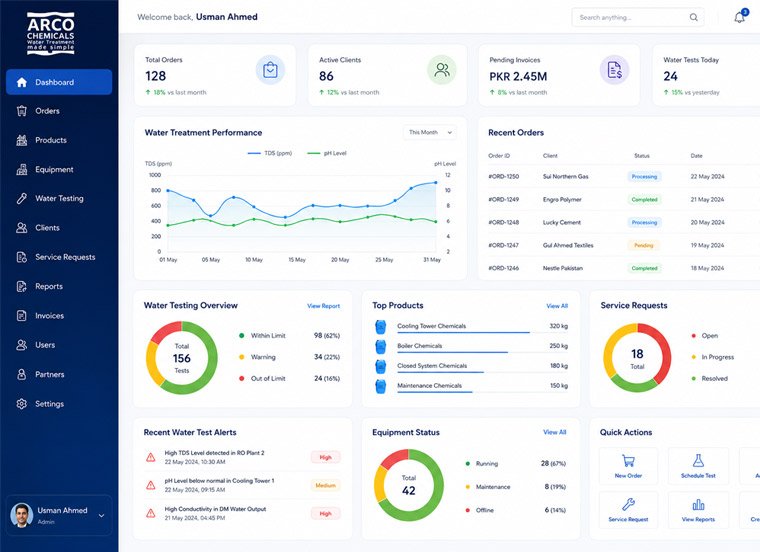
Task: Click the View Reports quick action label
Action: [x=698, y=519]
